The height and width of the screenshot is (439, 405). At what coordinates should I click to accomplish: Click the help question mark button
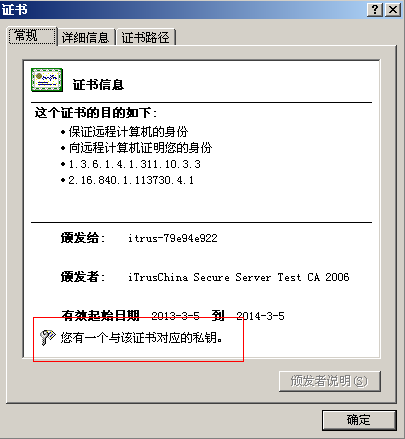pos(375,10)
